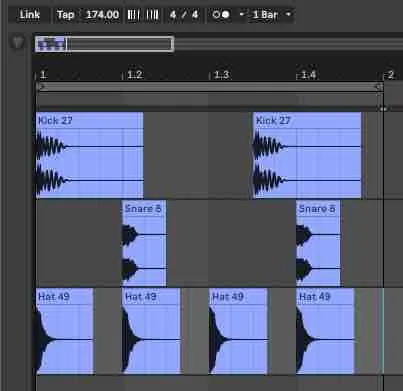Select the Snare 8 clip at 1.2
The image size is (403, 391).
[144, 243]
